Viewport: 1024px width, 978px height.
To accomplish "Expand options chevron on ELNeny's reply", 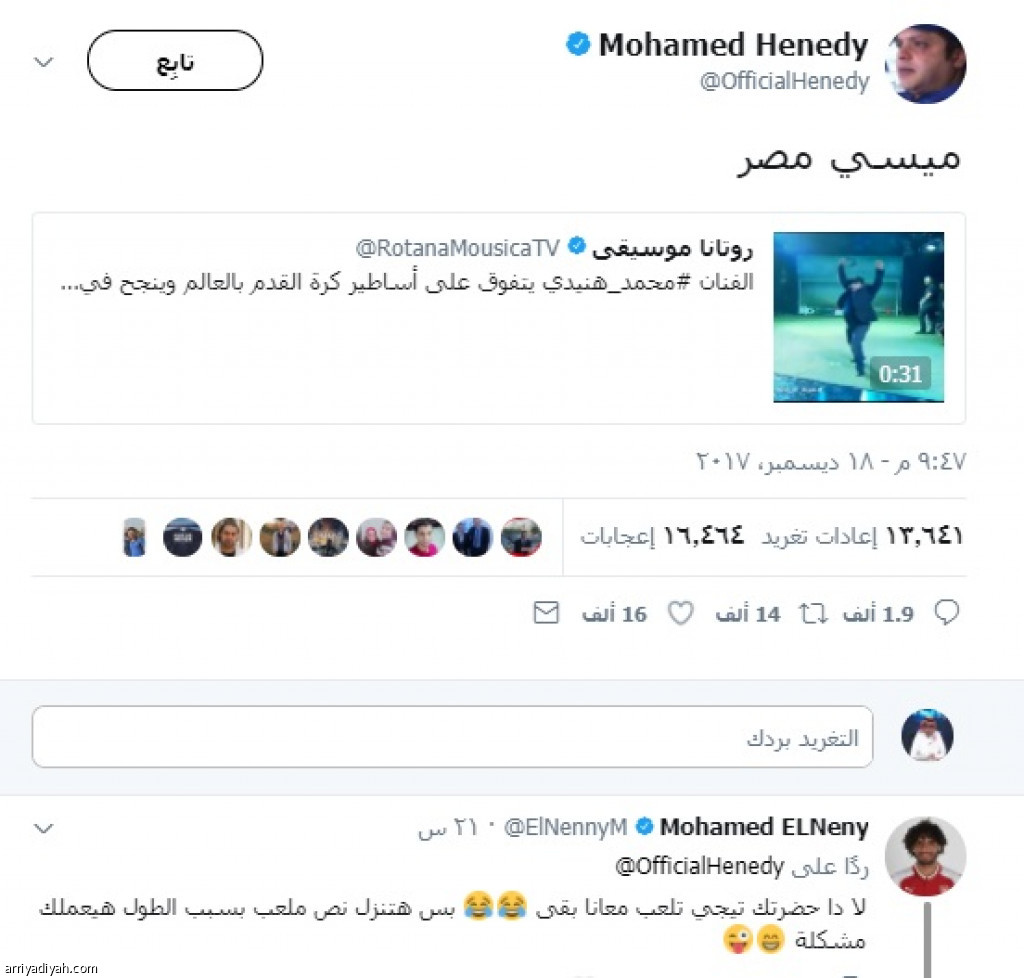I will 44,828.
